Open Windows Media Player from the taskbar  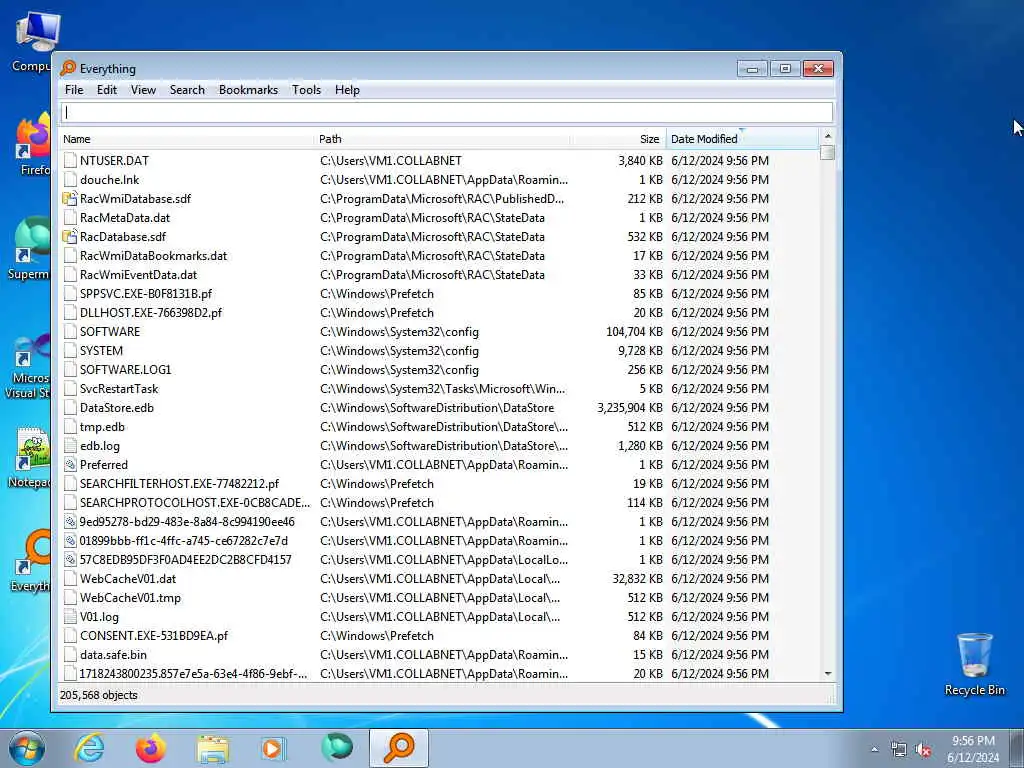[x=273, y=748]
